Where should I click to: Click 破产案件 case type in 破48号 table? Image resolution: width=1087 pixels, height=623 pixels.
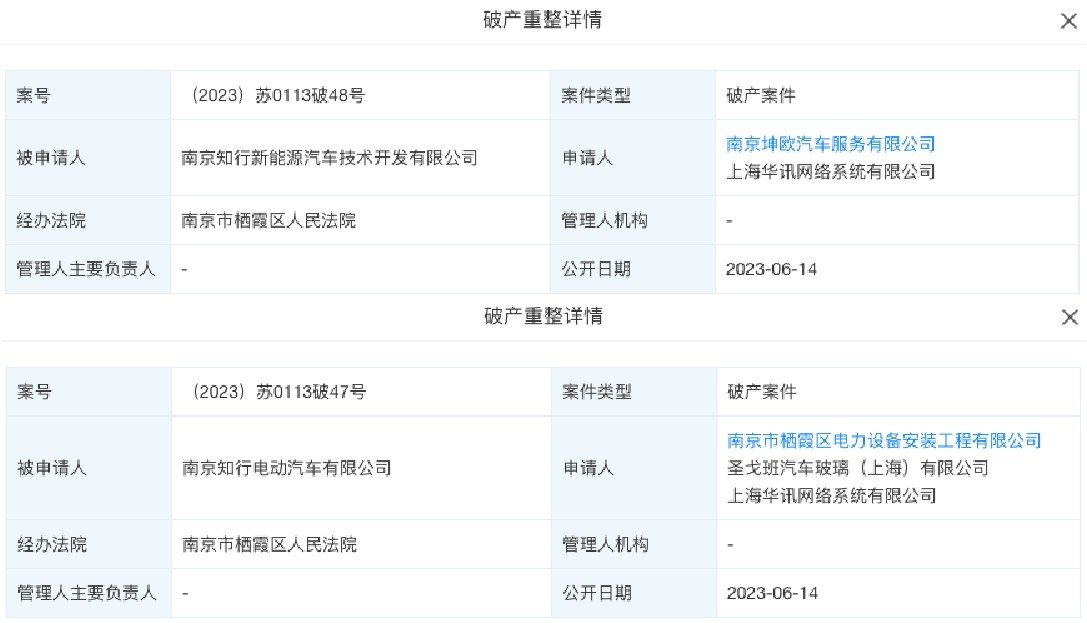[x=760, y=96]
